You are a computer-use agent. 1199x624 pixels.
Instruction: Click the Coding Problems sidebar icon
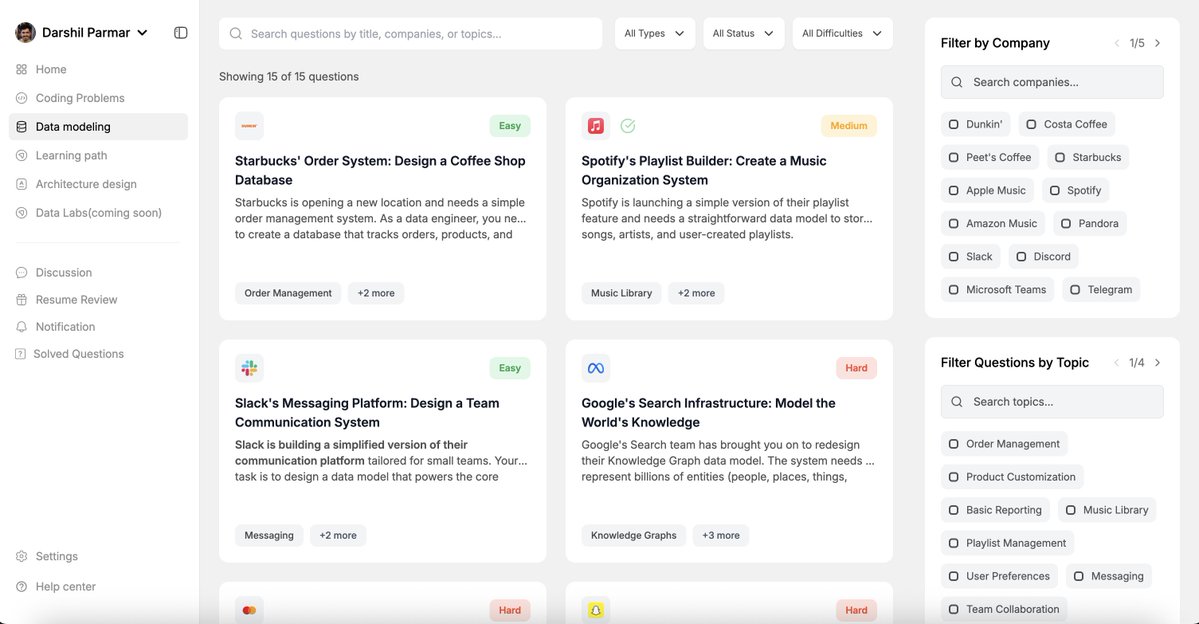tap(21, 98)
